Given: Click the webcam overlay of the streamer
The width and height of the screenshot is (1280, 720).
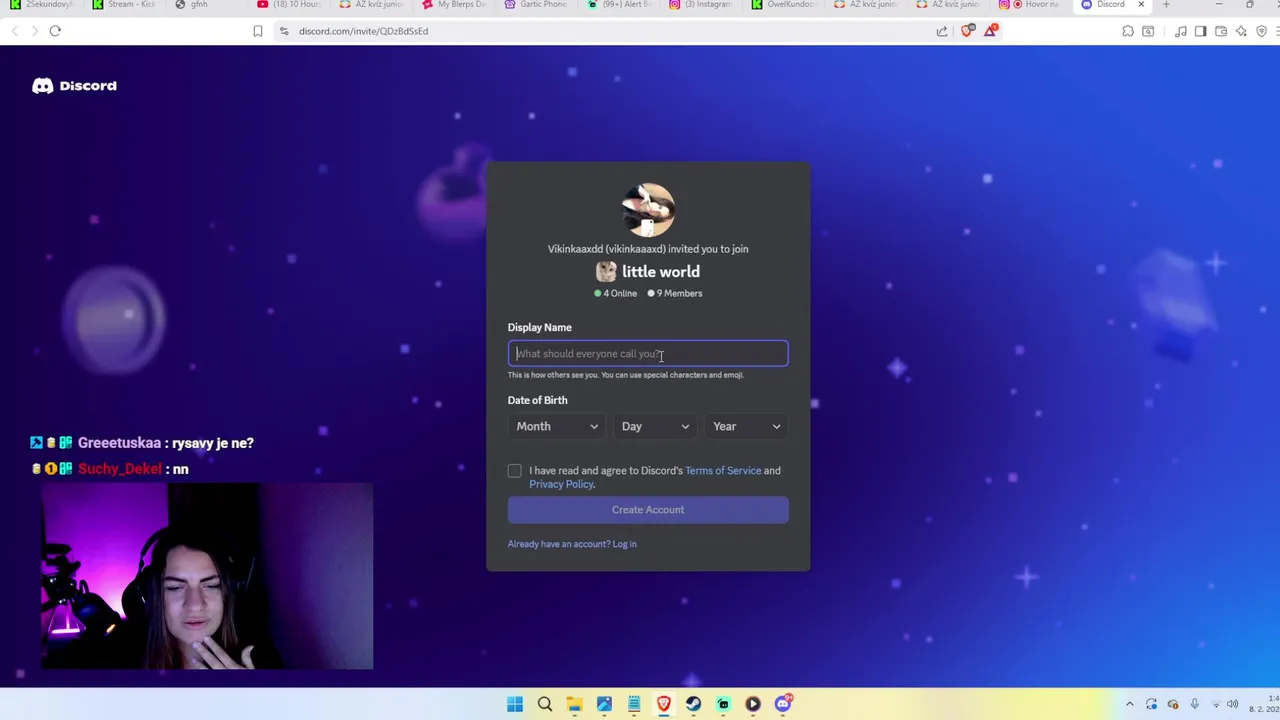Looking at the screenshot, I should [207, 577].
